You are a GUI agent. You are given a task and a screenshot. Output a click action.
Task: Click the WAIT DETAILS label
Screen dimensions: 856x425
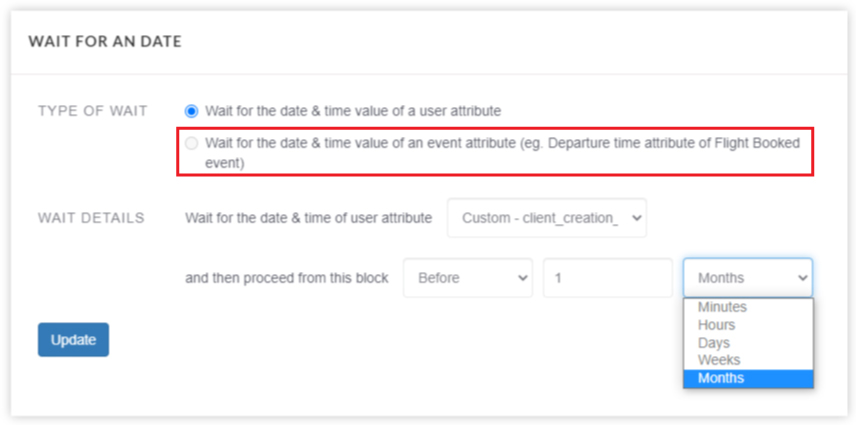[91, 218]
